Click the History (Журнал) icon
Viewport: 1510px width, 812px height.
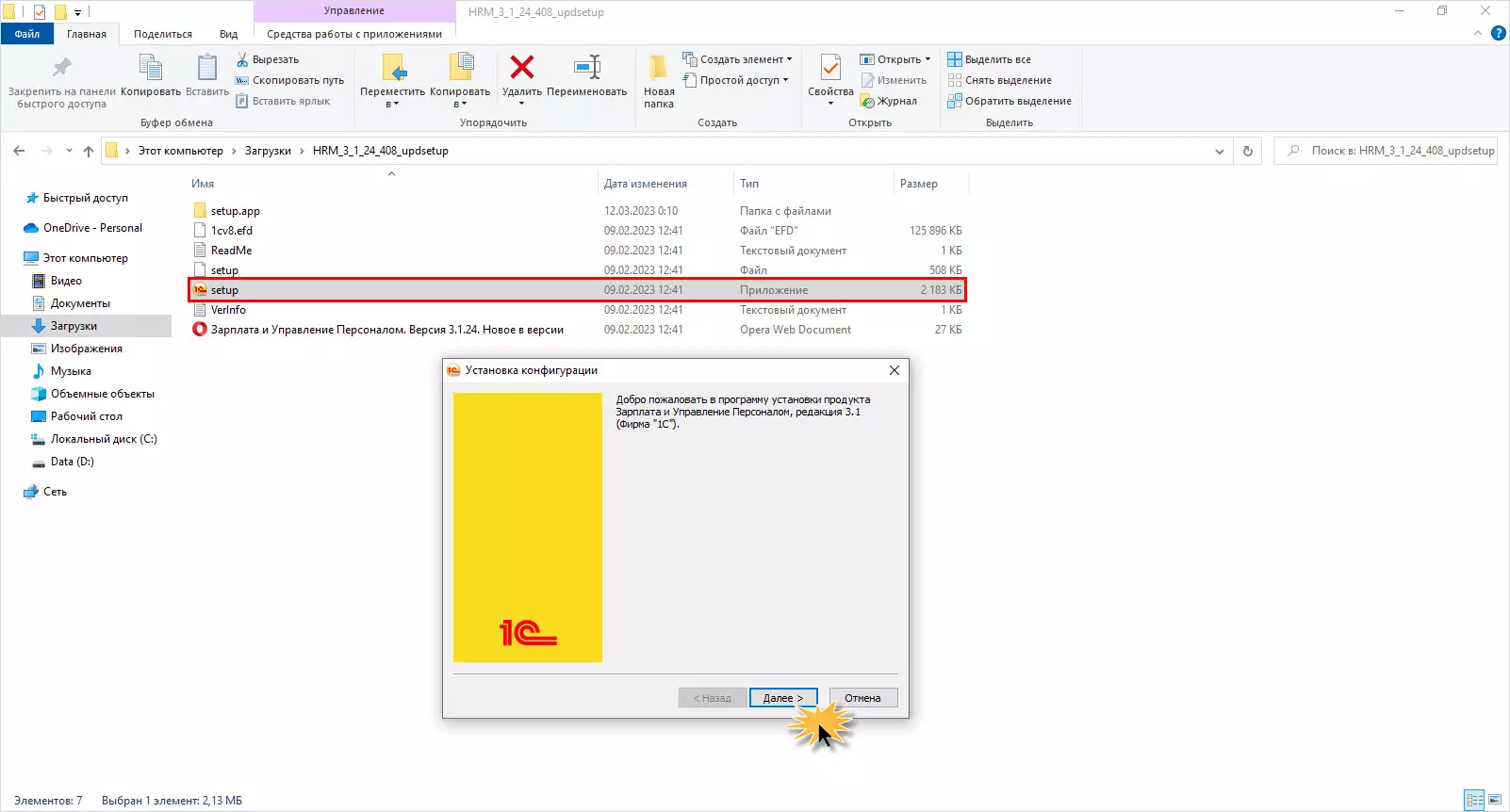click(868, 101)
